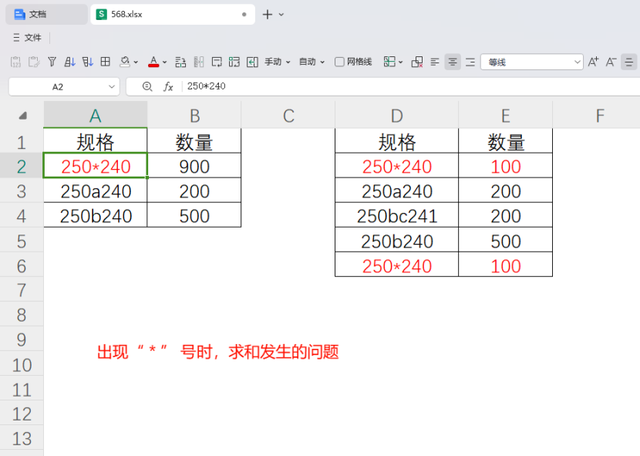Click the Name Box showing A2
The image size is (640, 456).
pos(58,87)
